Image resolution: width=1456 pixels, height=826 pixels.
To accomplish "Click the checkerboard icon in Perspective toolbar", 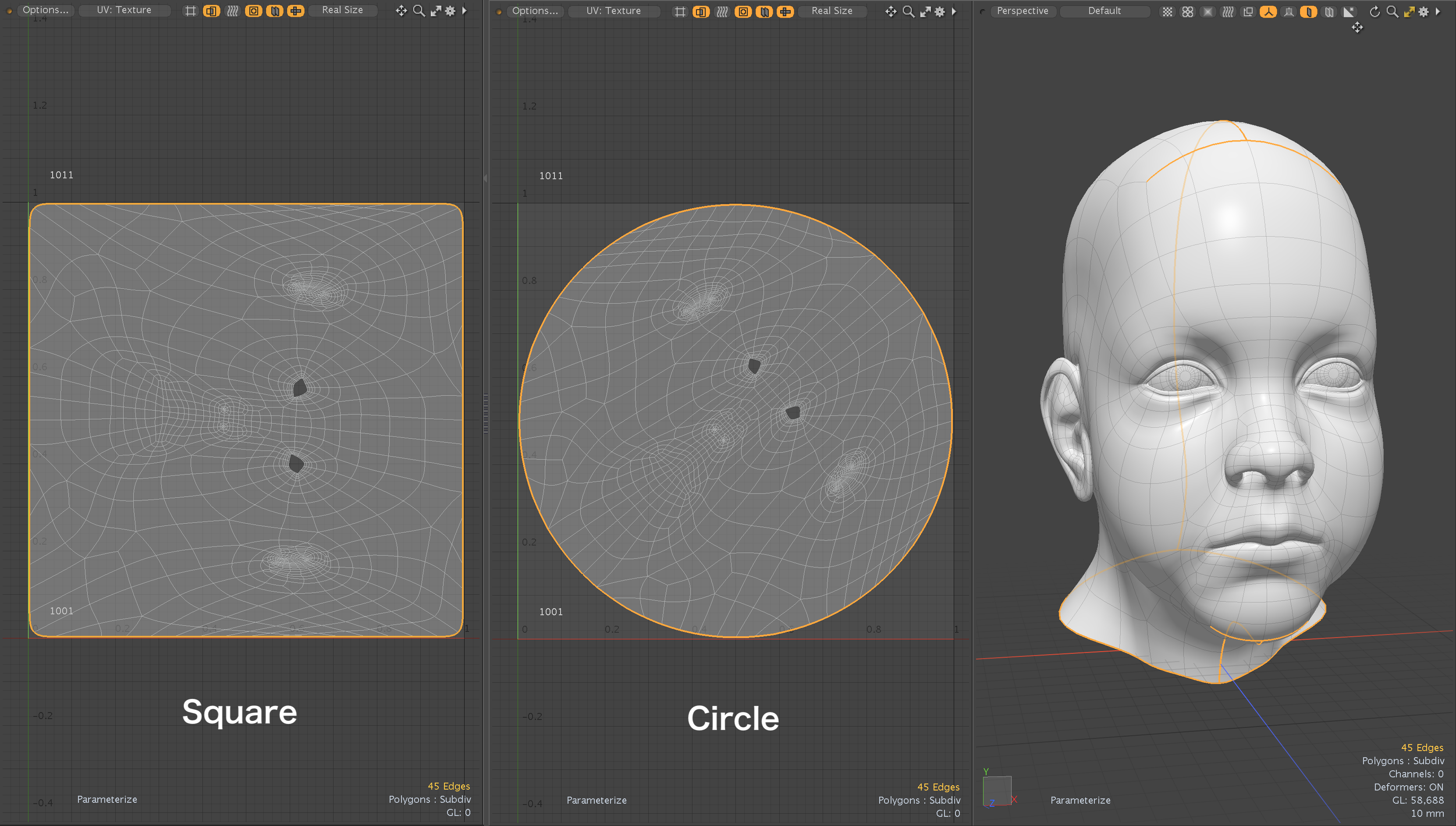I will click(1167, 11).
